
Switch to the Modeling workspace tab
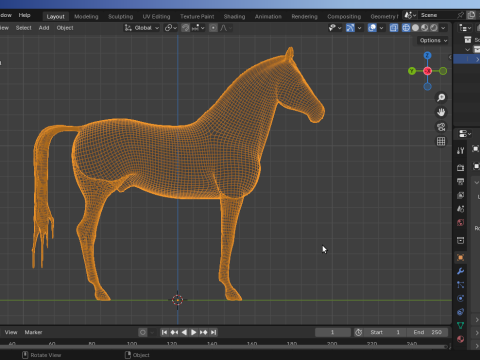click(86, 16)
